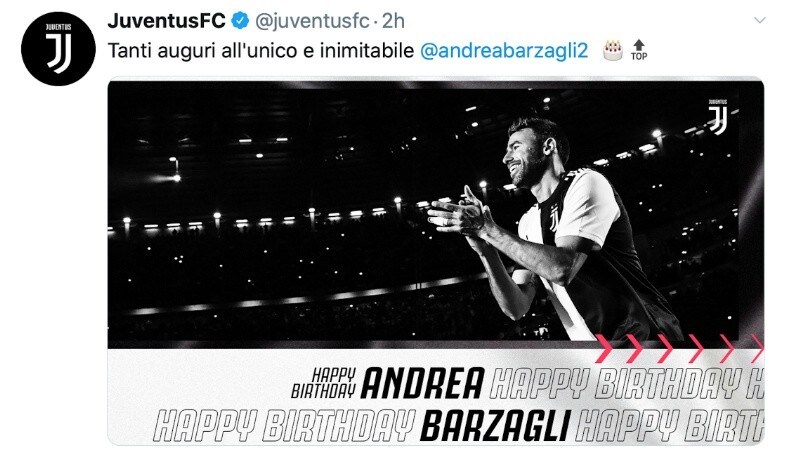Click the TOP arrow emoji

click(x=639, y=50)
